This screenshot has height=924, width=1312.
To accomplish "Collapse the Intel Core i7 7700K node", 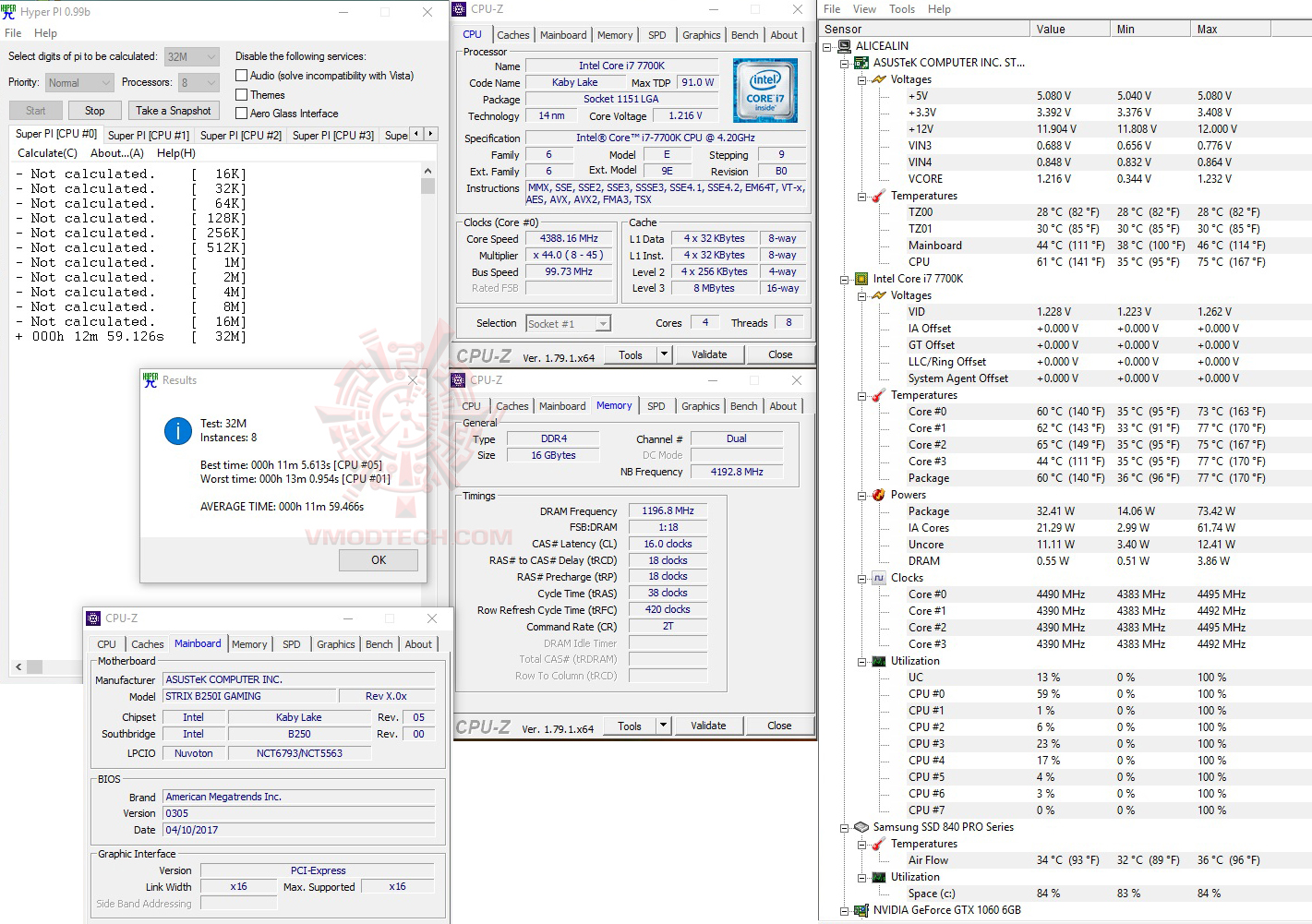I will 844,279.
